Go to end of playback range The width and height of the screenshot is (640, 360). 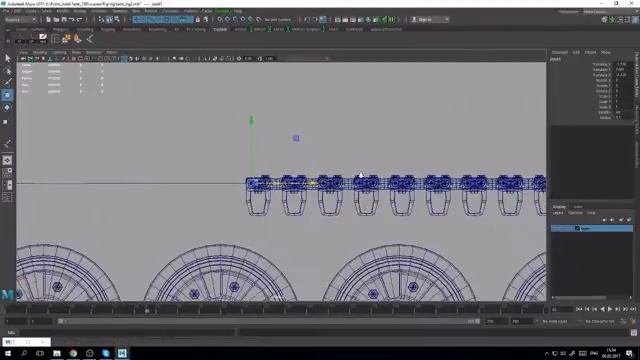(x=633, y=309)
